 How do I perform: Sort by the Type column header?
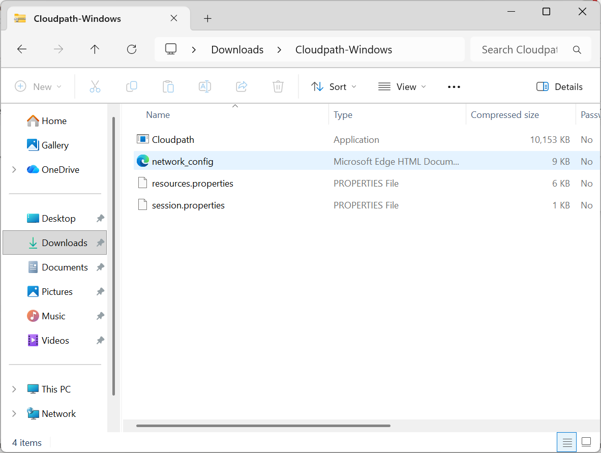(343, 115)
